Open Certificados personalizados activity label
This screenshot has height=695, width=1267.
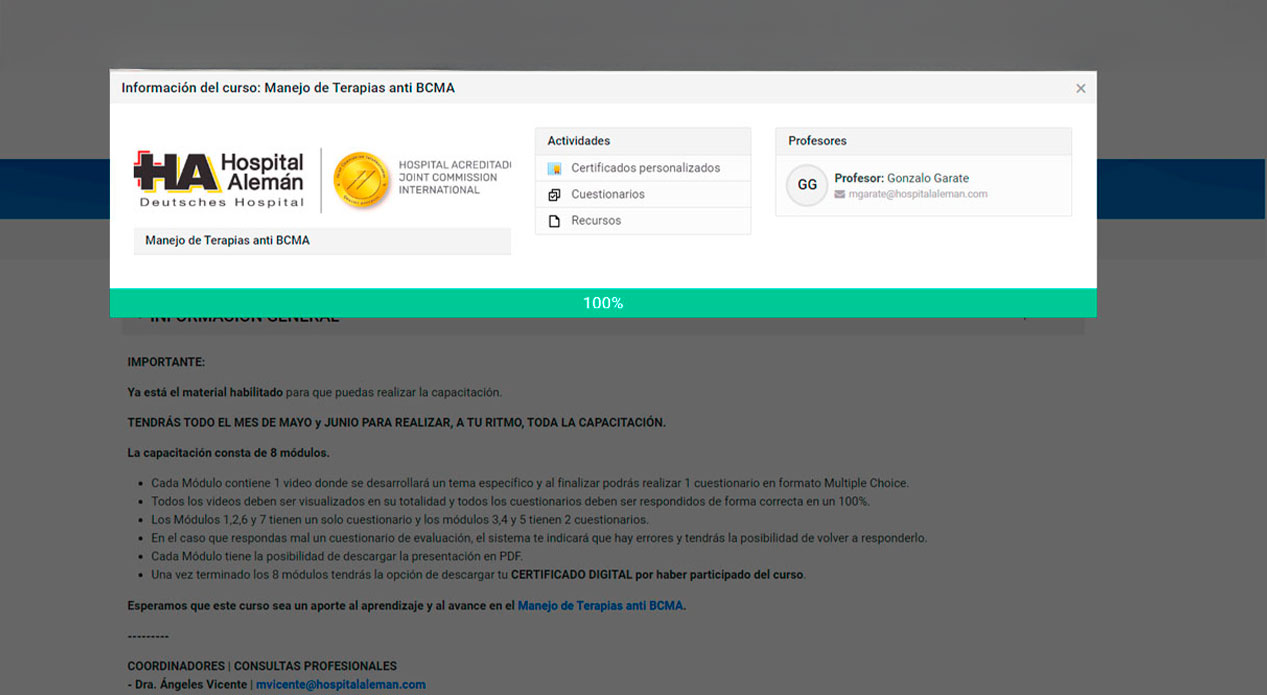[645, 168]
